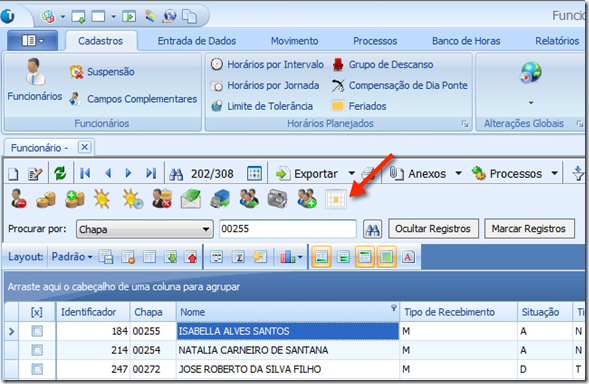Open the blue application menu button
The image size is (589, 384).
click(33, 41)
